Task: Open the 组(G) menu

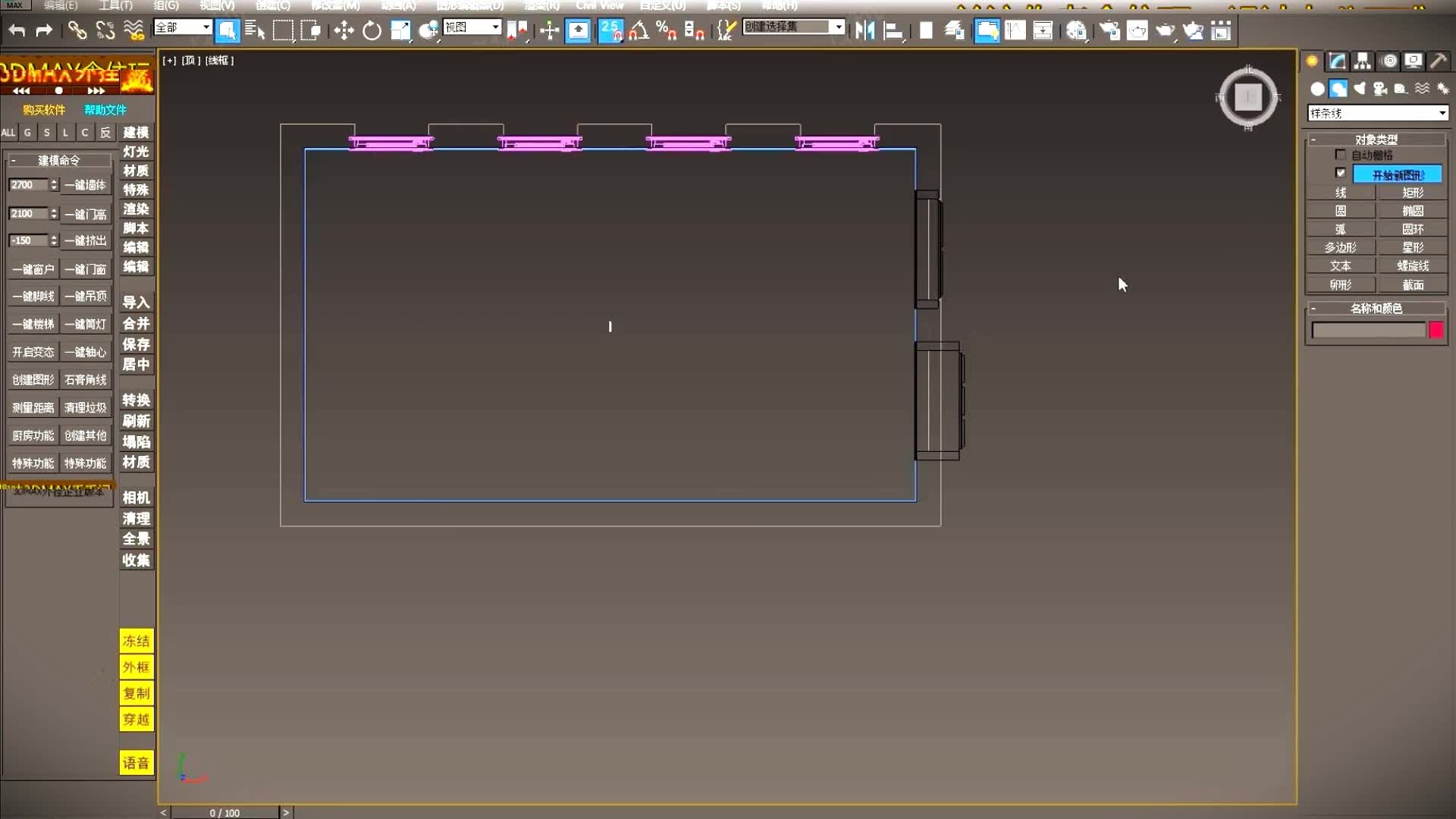Action: (166, 5)
